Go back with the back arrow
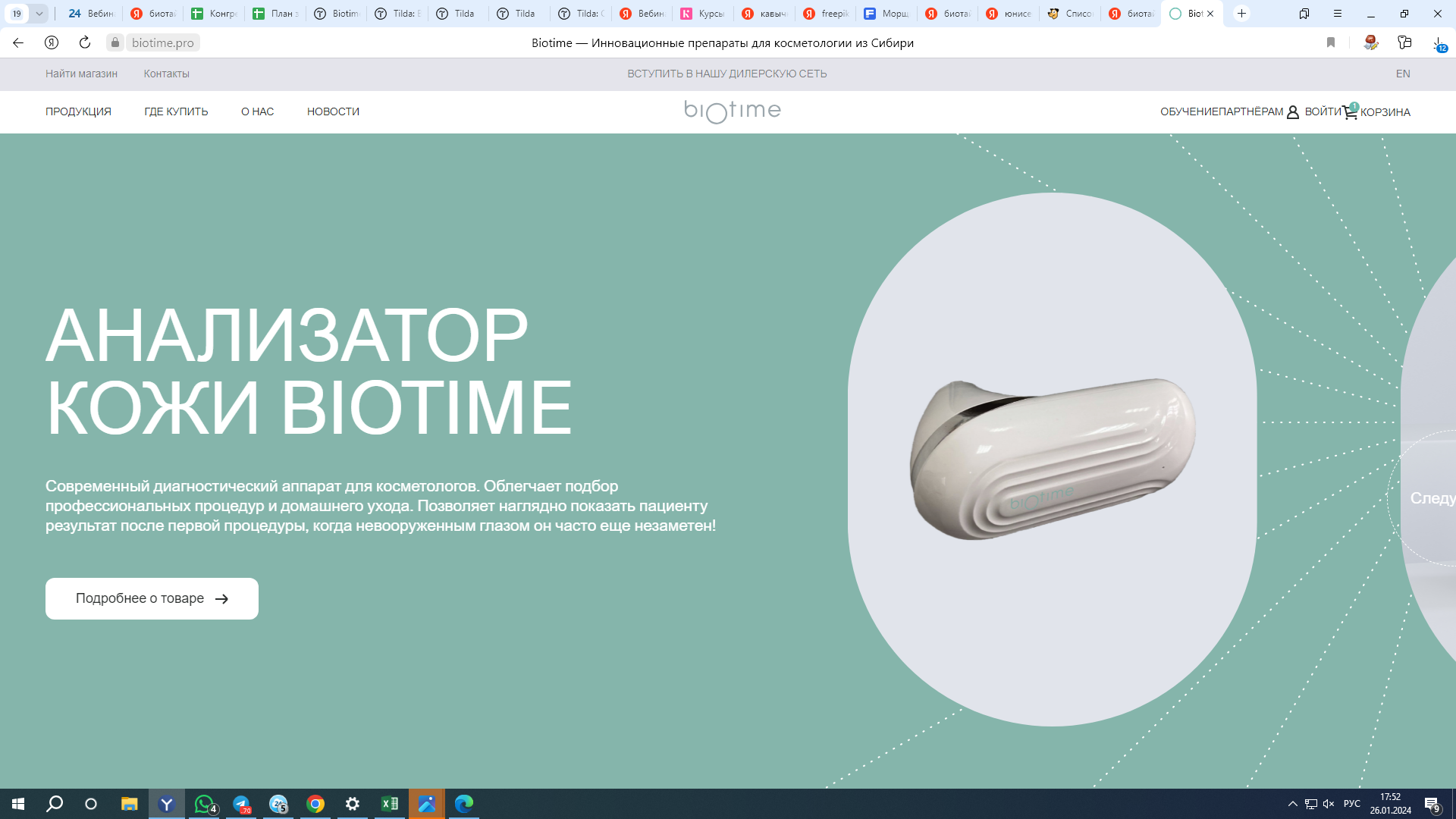1456x819 pixels. click(18, 42)
